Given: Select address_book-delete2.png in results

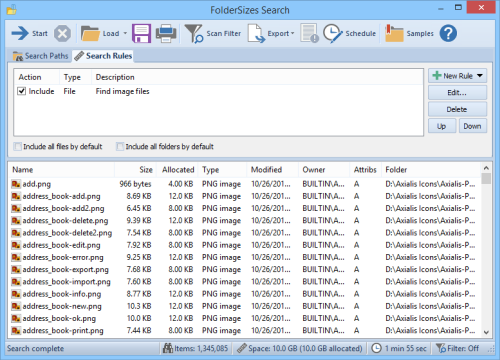Looking at the screenshot, I should [245, 233].
